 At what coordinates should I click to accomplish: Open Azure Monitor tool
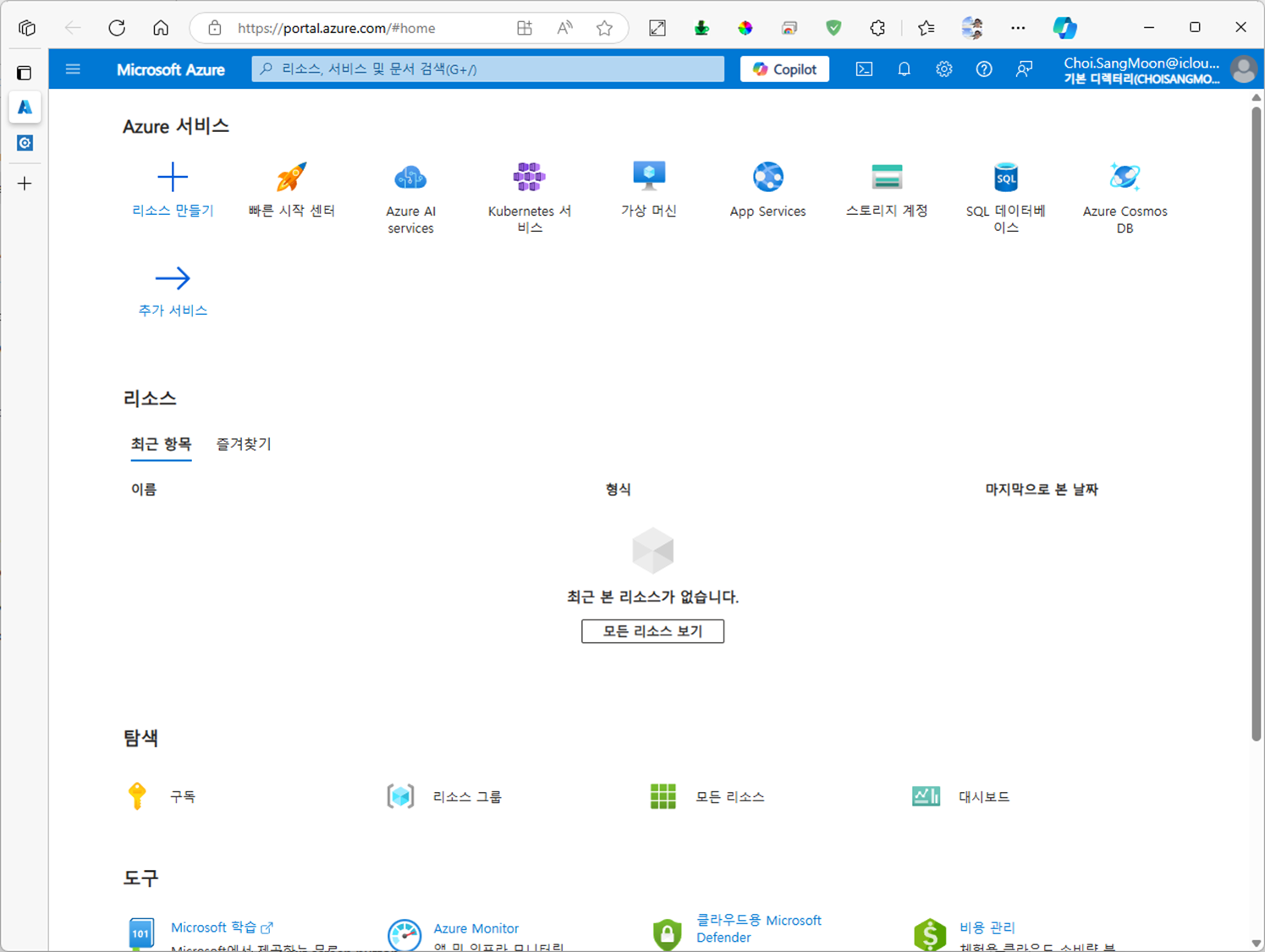click(x=476, y=928)
